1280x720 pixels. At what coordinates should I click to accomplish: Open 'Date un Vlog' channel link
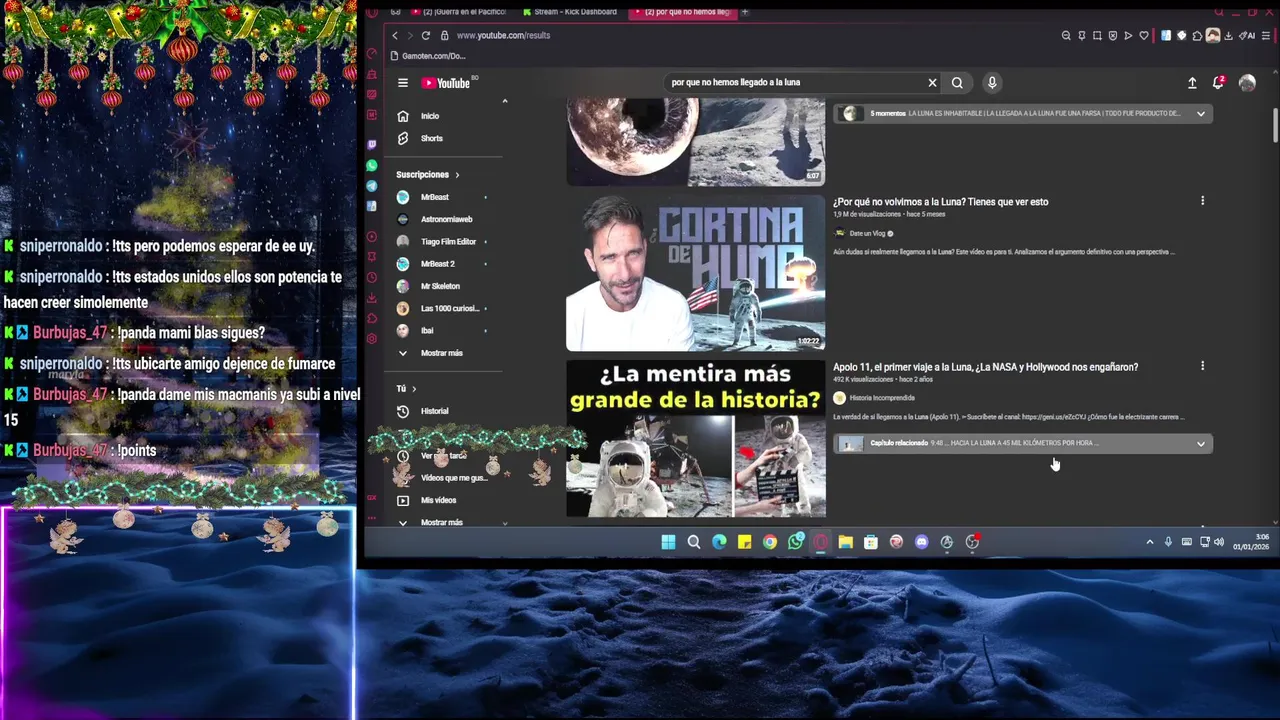tap(867, 234)
